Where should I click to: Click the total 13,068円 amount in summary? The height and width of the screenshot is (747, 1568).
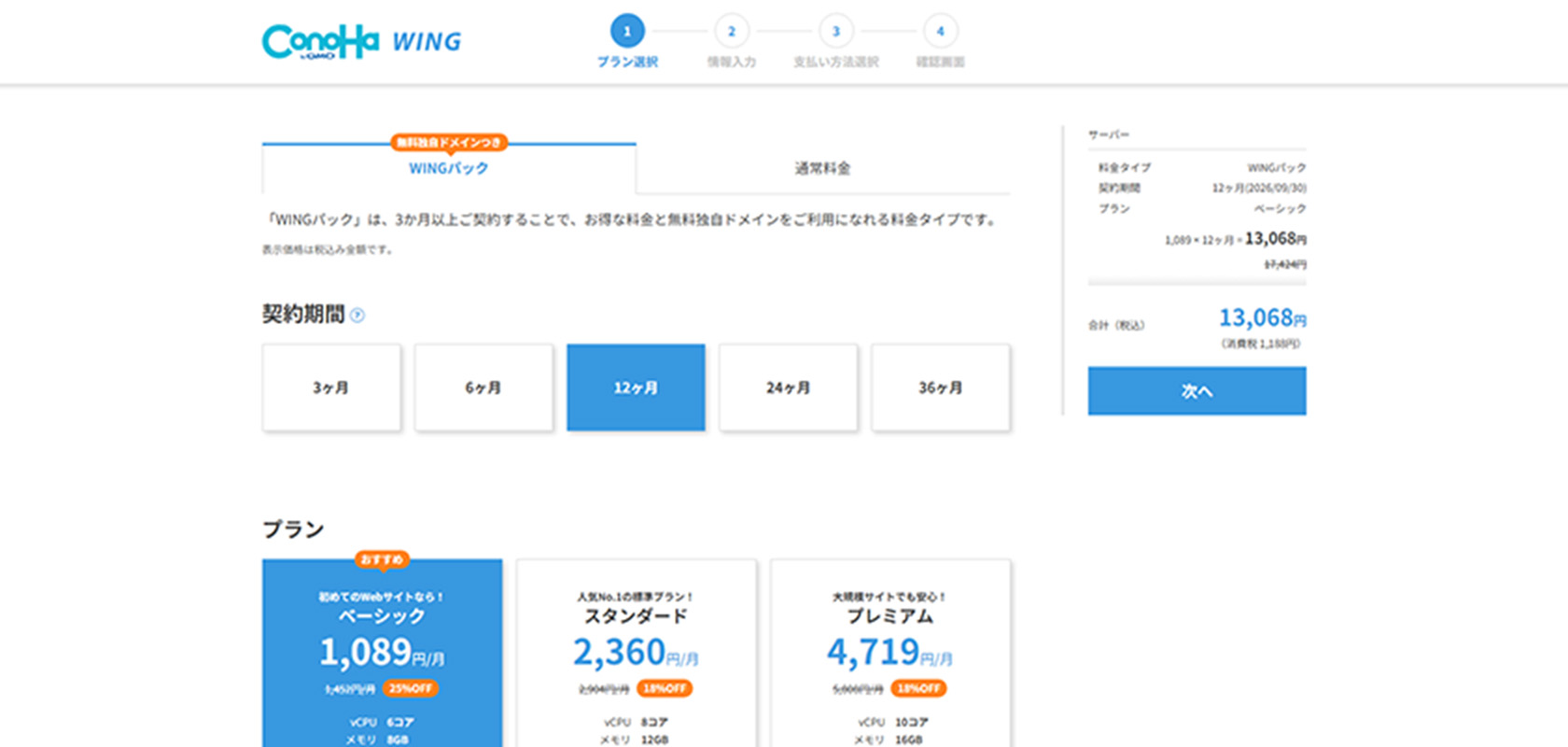[1262, 317]
